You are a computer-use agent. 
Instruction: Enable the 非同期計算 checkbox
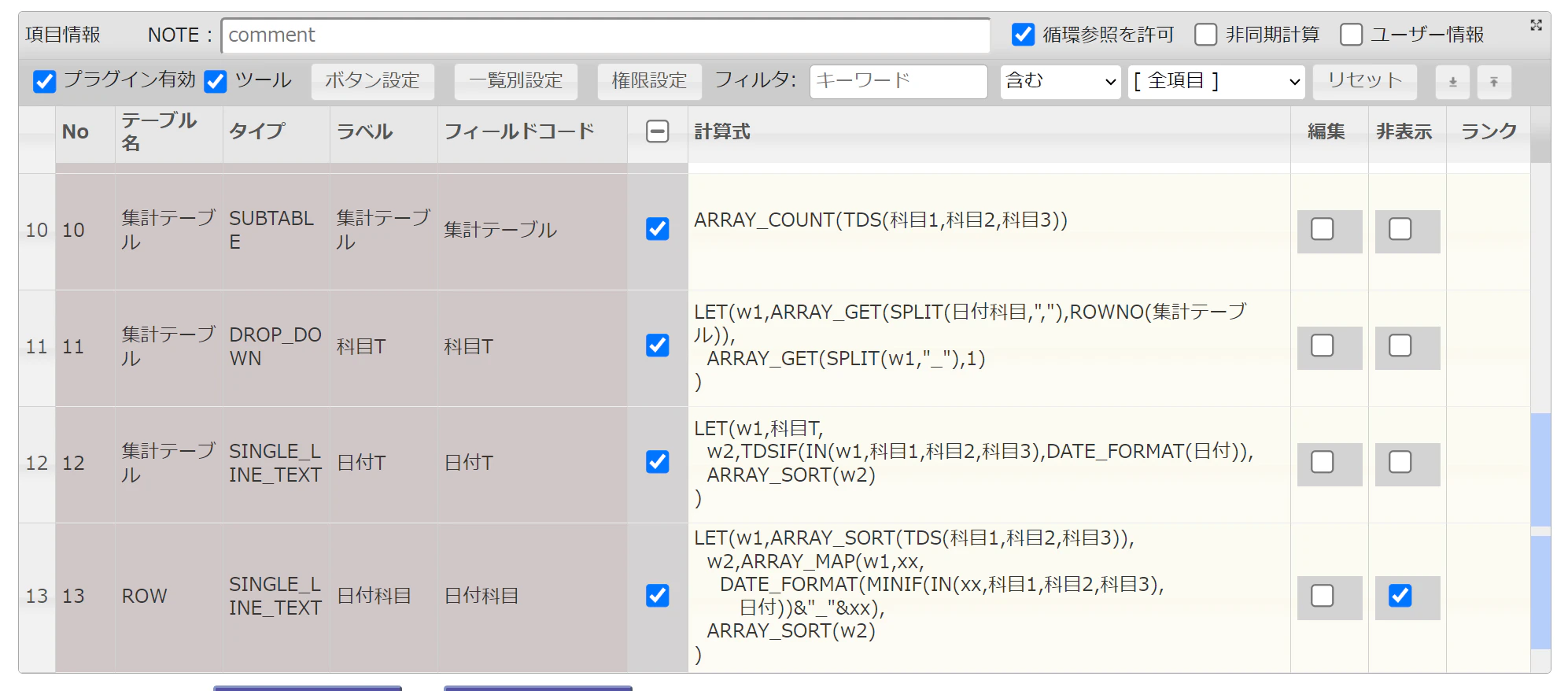tap(1205, 35)
